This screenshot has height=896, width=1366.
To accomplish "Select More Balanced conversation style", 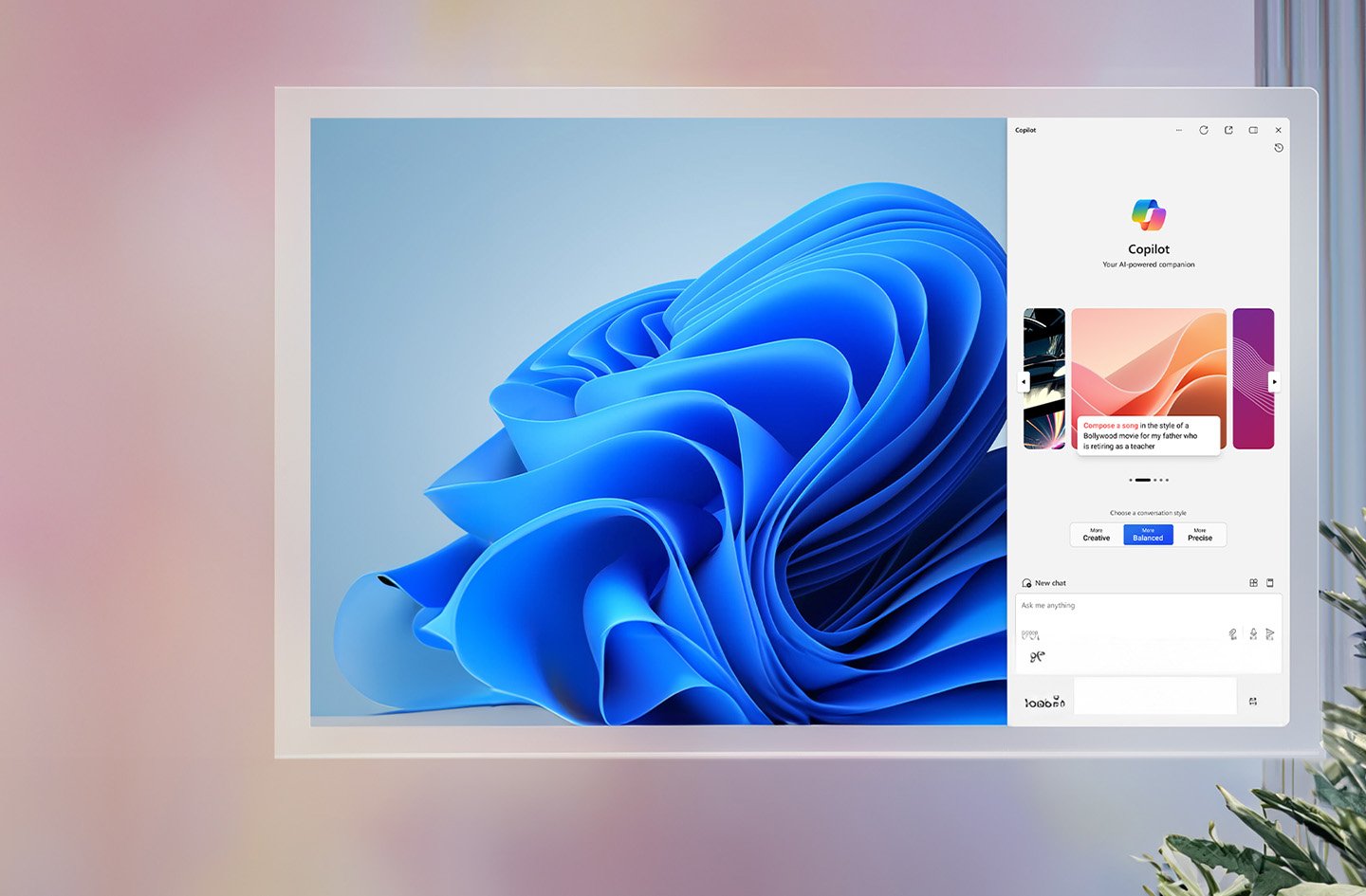I will (x=1148, y=535).
